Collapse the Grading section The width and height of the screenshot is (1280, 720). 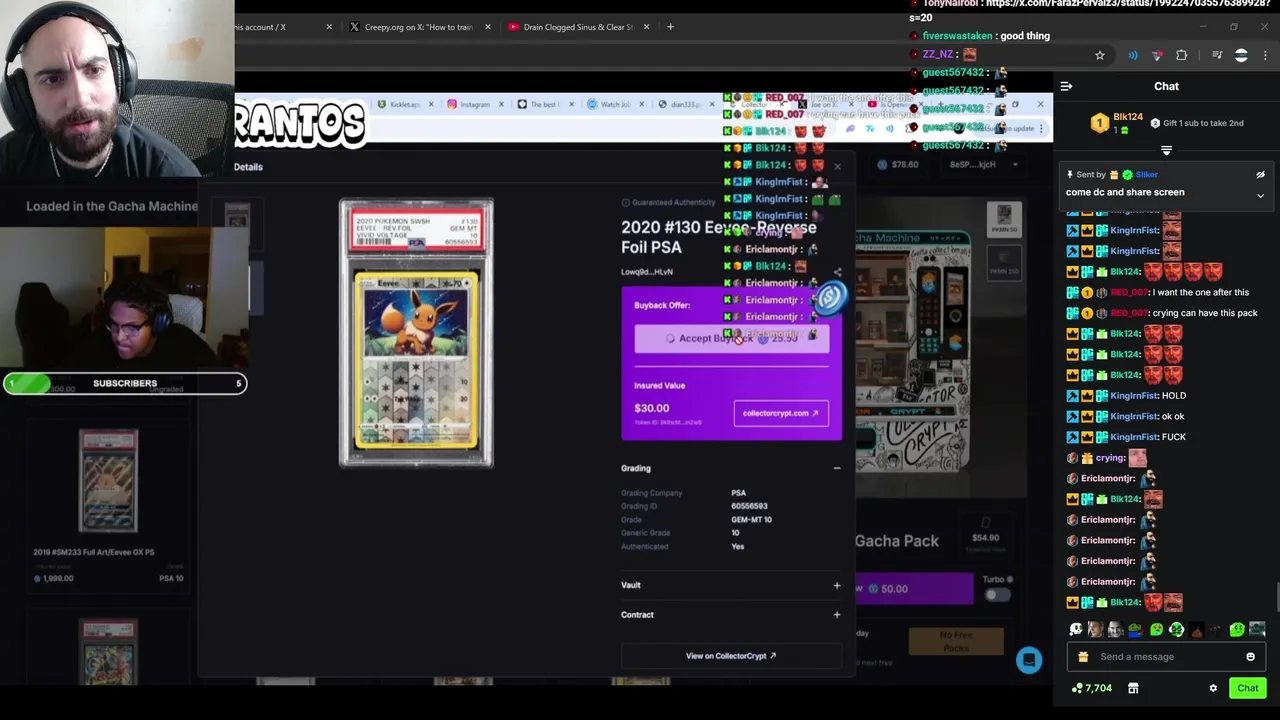pos(836,468)
